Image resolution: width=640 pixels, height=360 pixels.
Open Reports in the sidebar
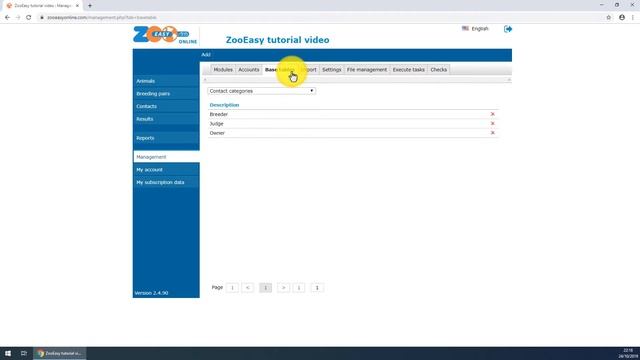pos(166,138)
